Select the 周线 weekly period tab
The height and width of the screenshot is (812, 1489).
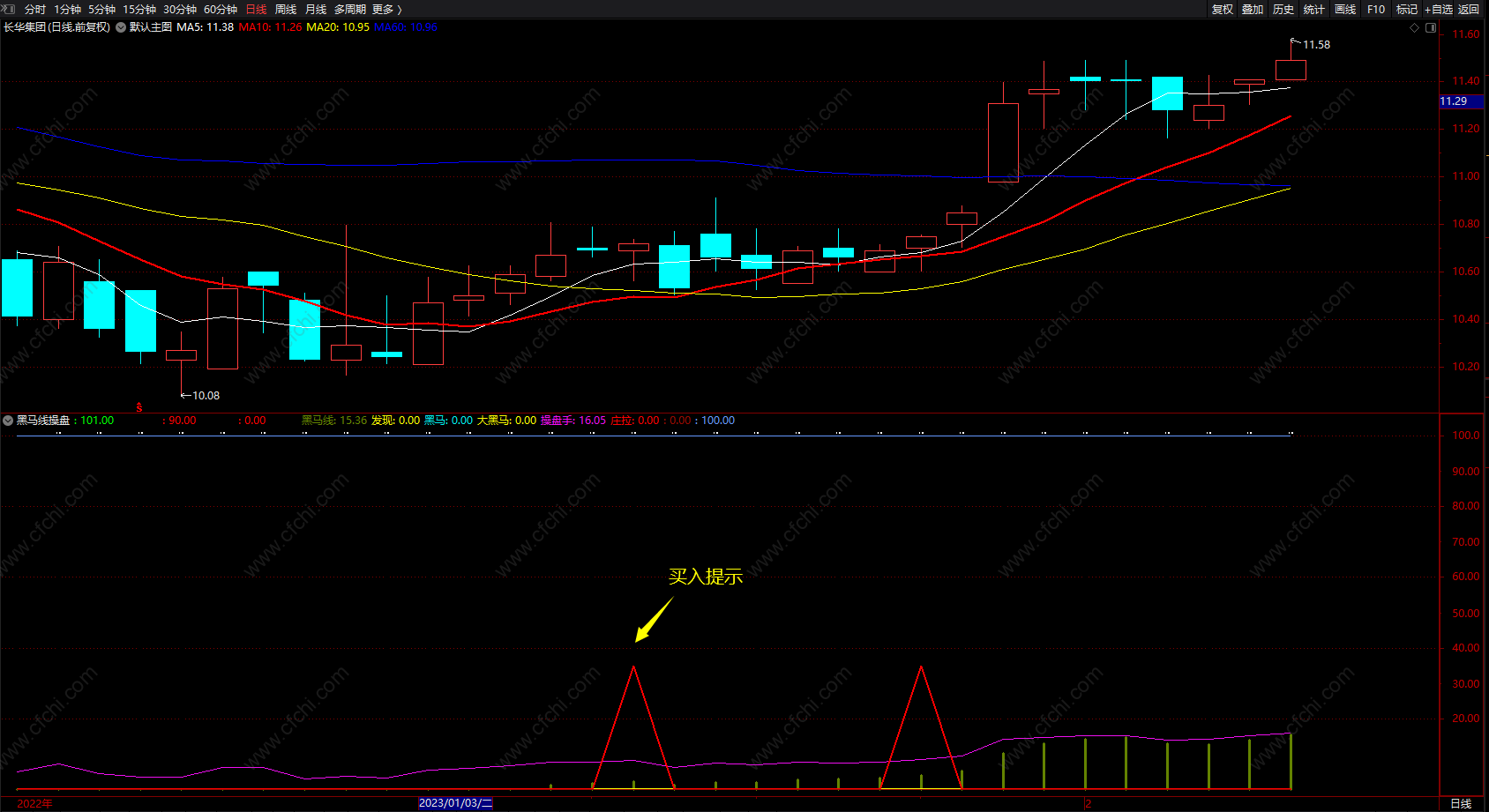[x=286, y=9]
